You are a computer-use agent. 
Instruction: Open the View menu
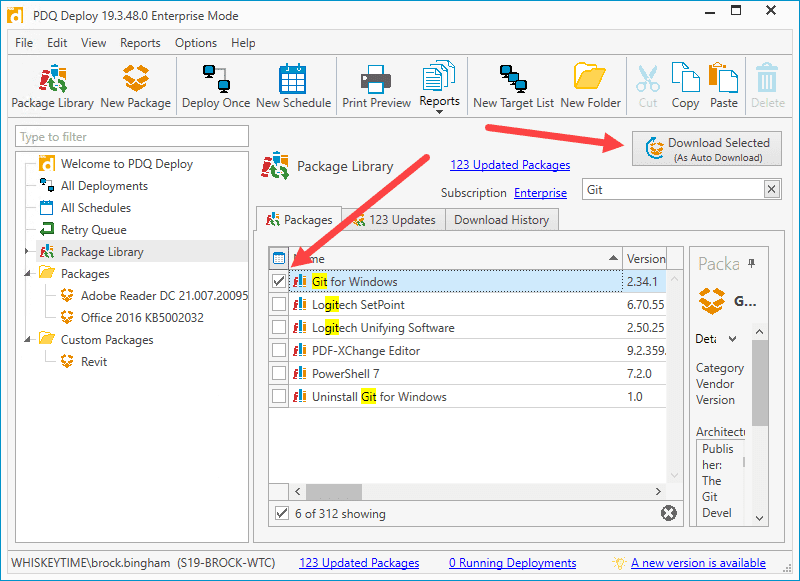(x=93, y=43)
